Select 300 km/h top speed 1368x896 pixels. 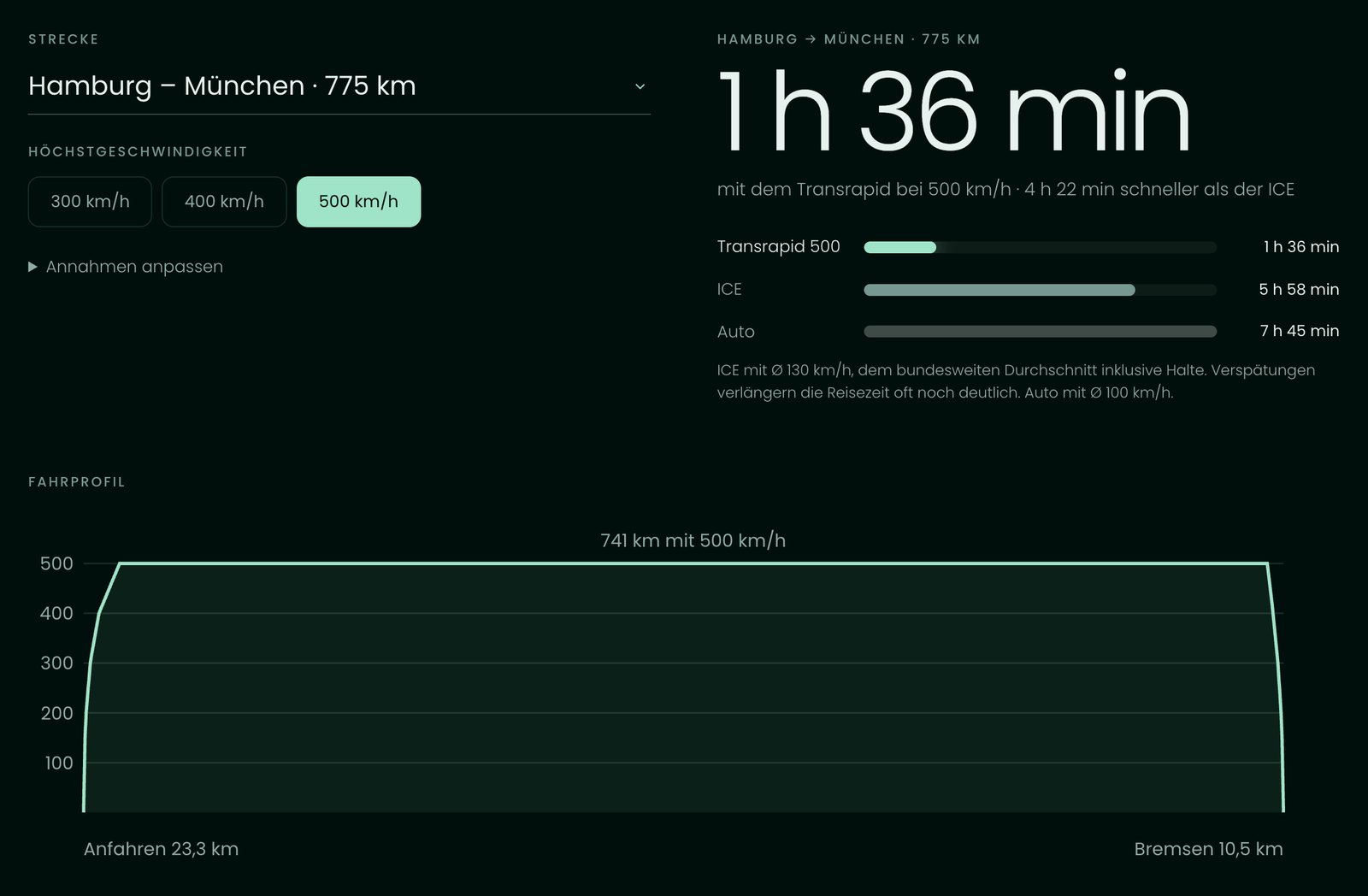tap(90, 202)
